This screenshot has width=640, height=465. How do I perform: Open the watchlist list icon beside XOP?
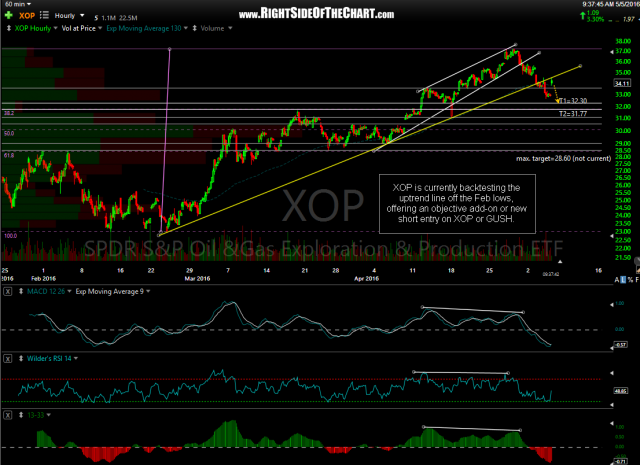44,16
